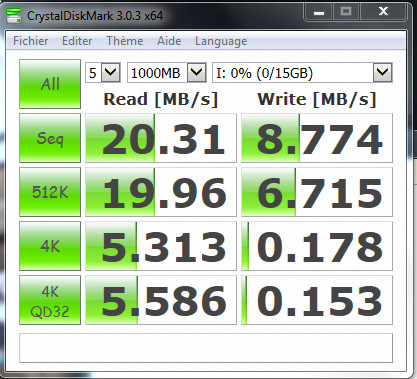
Task: Start the 4K QD32 benchmark
Action: (x=50, y=300)
